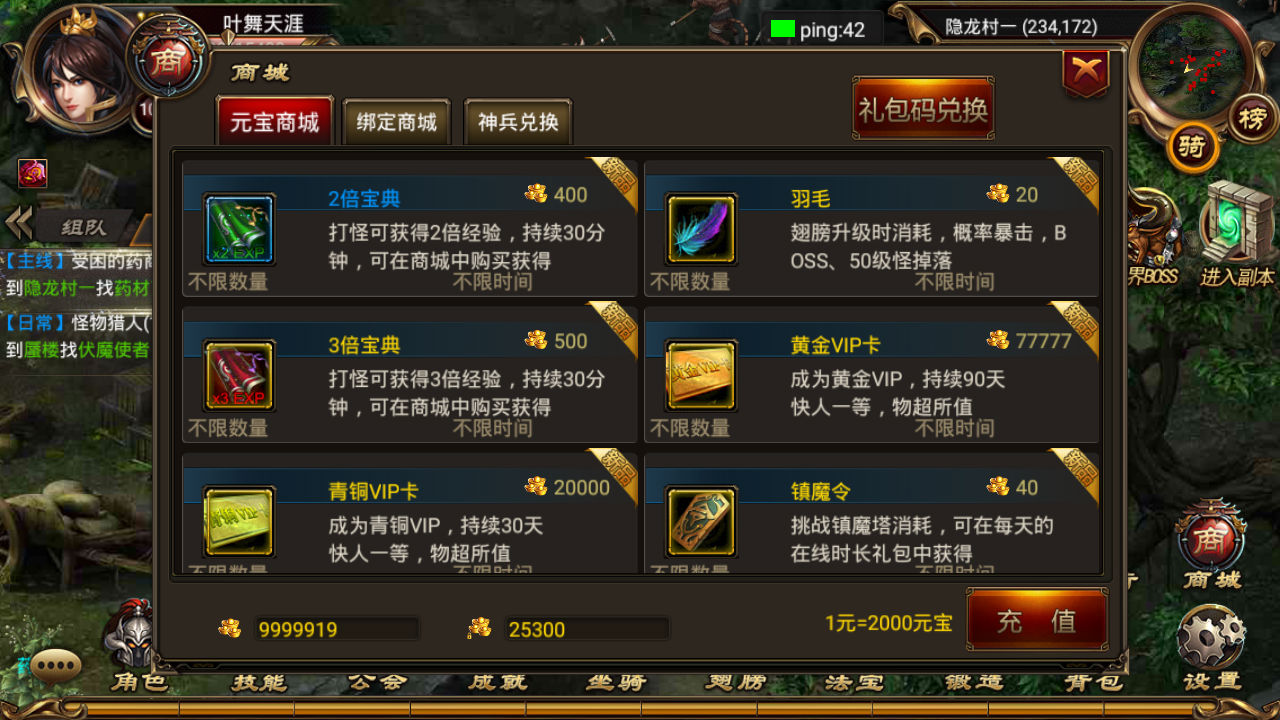This screenshot has height=720, width=1280.
Task: Select the 镇魔令 token icon
Action: pos(701,522)
